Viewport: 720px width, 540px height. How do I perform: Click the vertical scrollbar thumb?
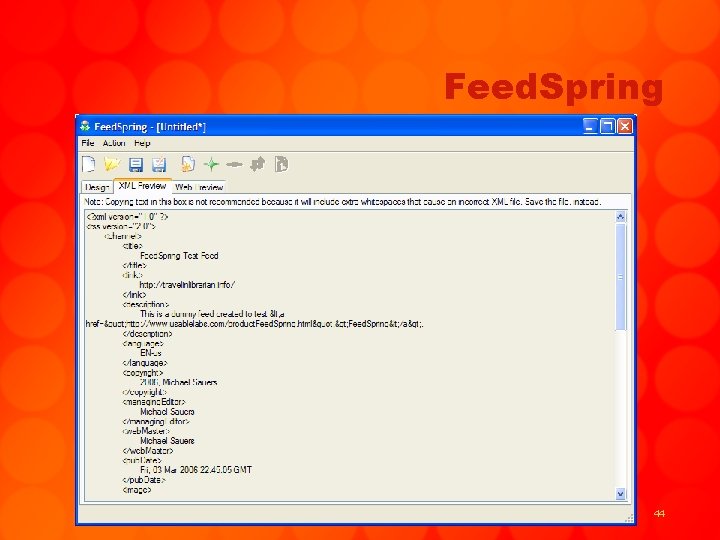tap(620, 276)
